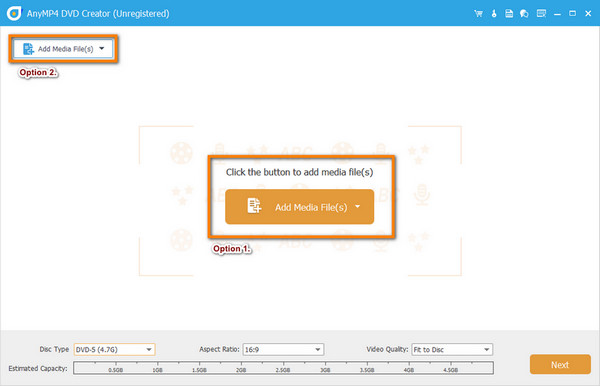Expand the top-left Add Media File(s) arrow
The height and width of the screenshot is (386, 600).
click(102, 49)
